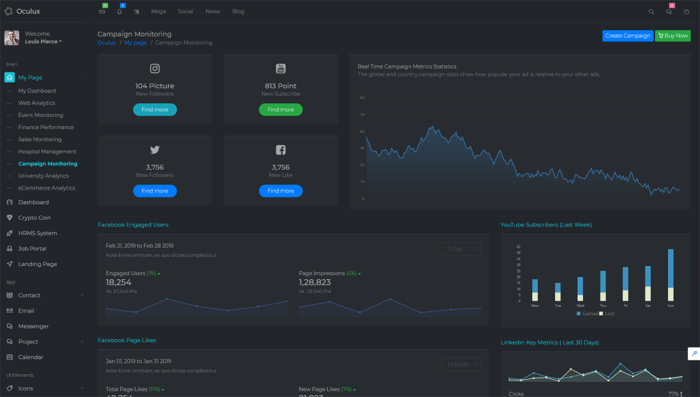Screen dimensions: 700x397
Task: Click the Contact book icon
Action: [9, 295]
